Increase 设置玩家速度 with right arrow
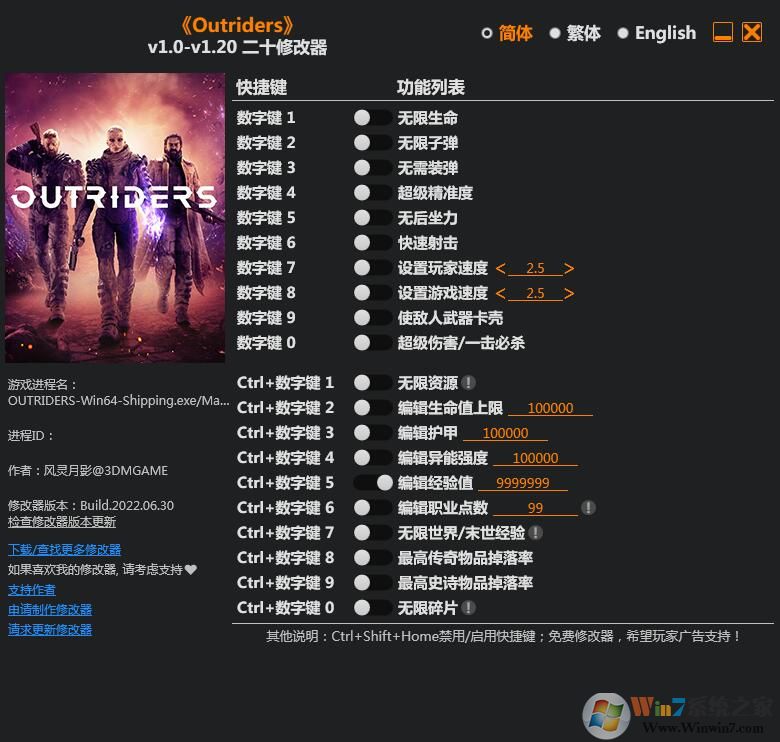780x742 pixels. click(x=569, y=268)
